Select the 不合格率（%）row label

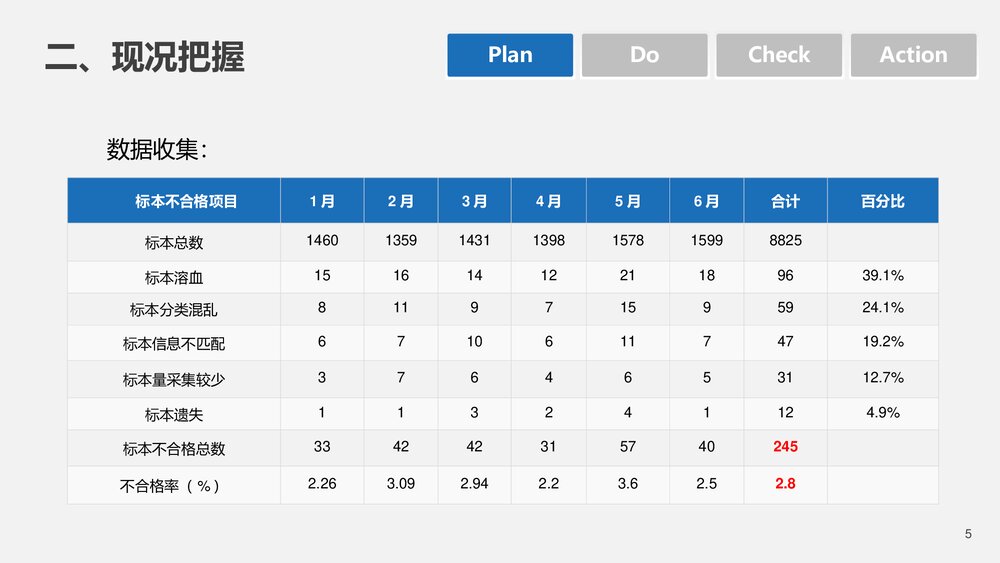point(170,486)
